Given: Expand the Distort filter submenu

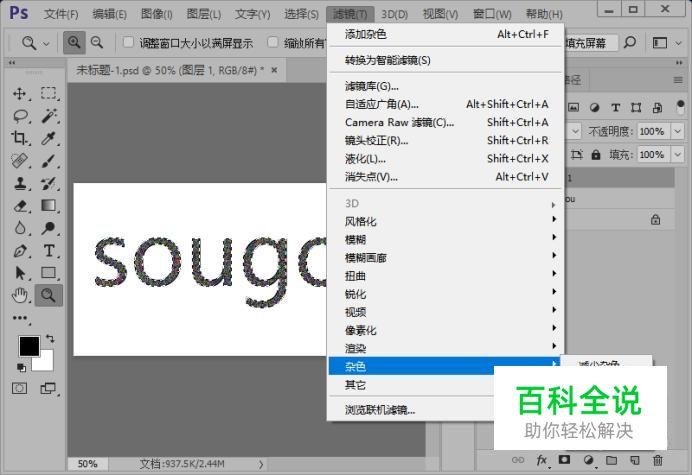Looking at the screenshot, I should [x=444, y=276].
